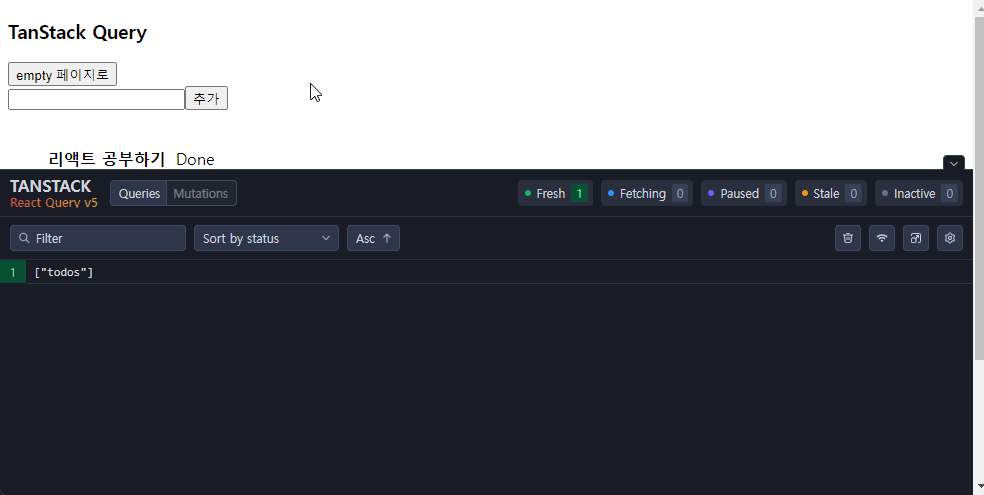Filter queries by Stale status
This screenshot has width=984, height=495.
coord(831,193)
